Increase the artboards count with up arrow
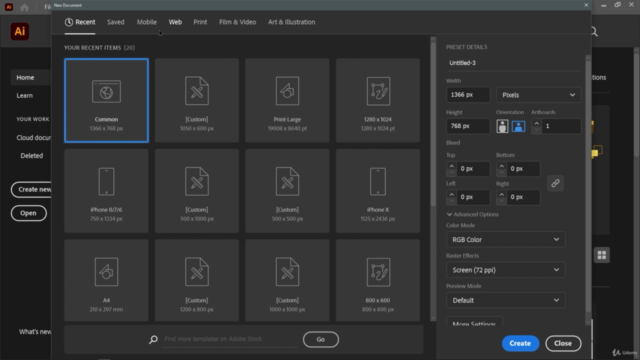Screen dimensions: 640x360 [x=536, y=123]
